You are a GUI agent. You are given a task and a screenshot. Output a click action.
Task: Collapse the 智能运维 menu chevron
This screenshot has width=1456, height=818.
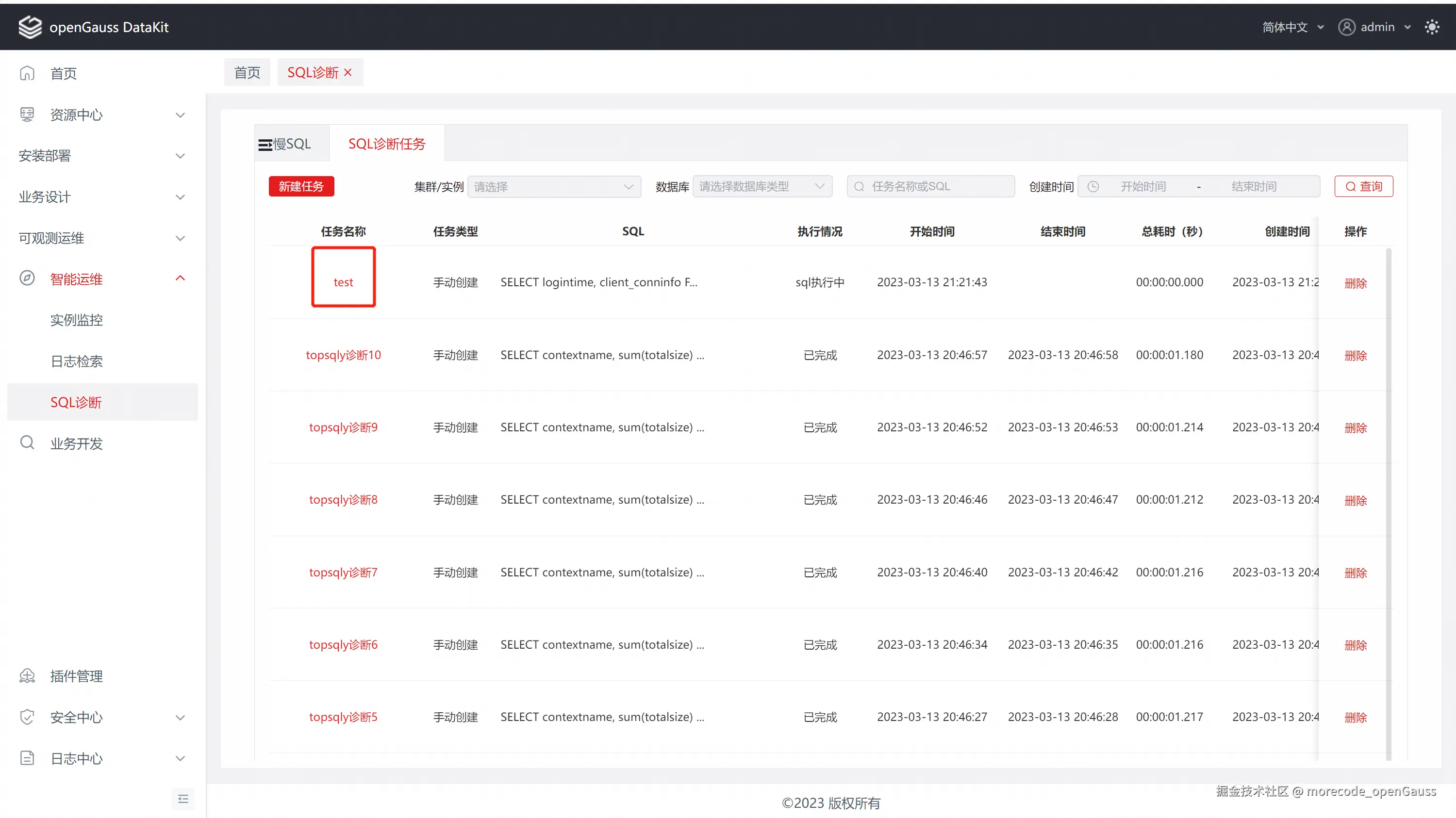pyautogui.click(x=181, y=278)
